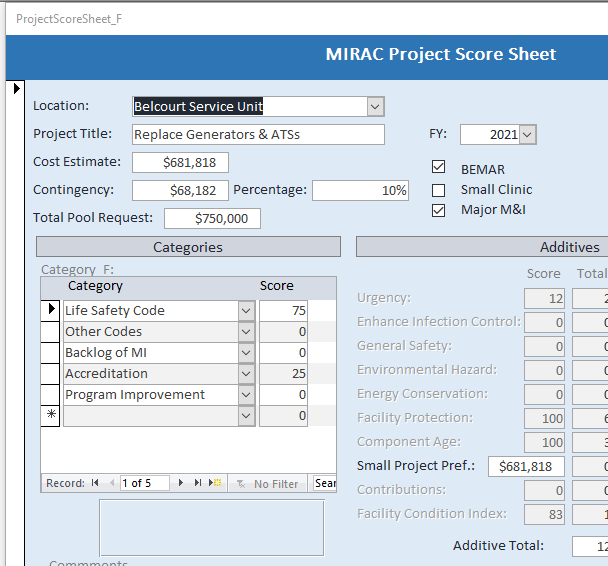608x566 pixels.
Task: Click the Additive Total field
Action: click(590, 546)
